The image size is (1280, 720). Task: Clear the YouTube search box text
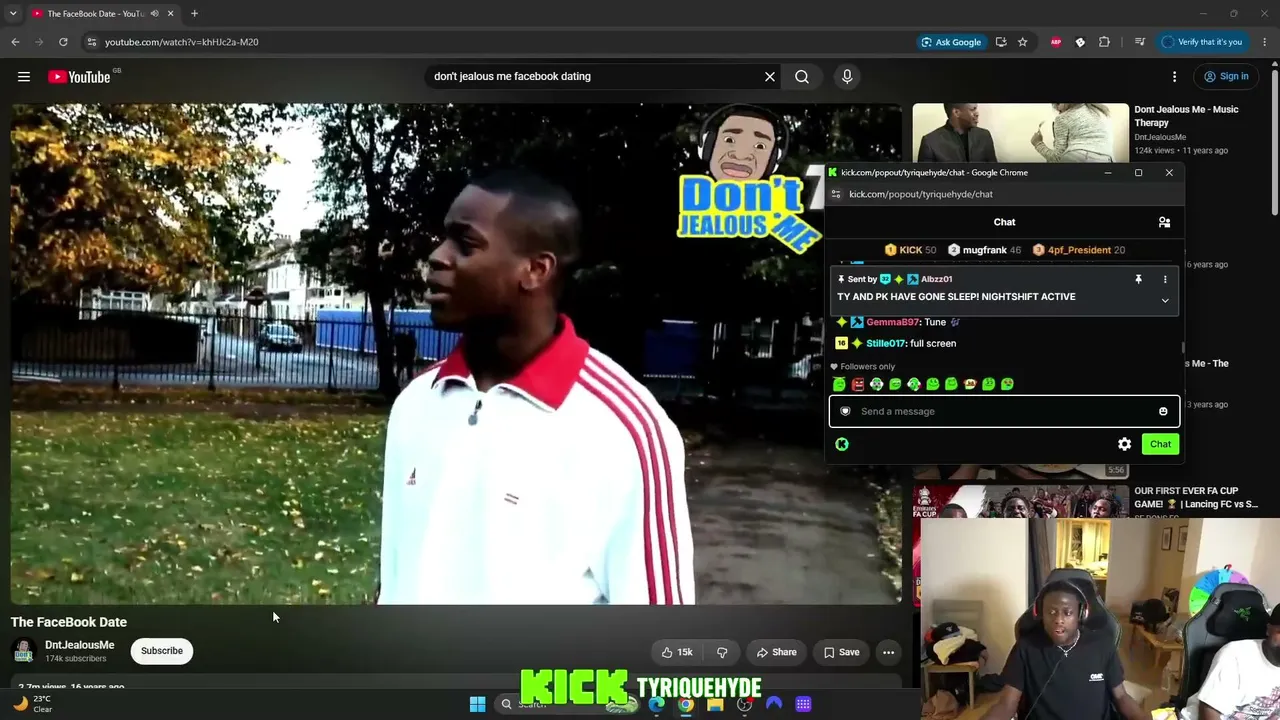tap(770, 76)
